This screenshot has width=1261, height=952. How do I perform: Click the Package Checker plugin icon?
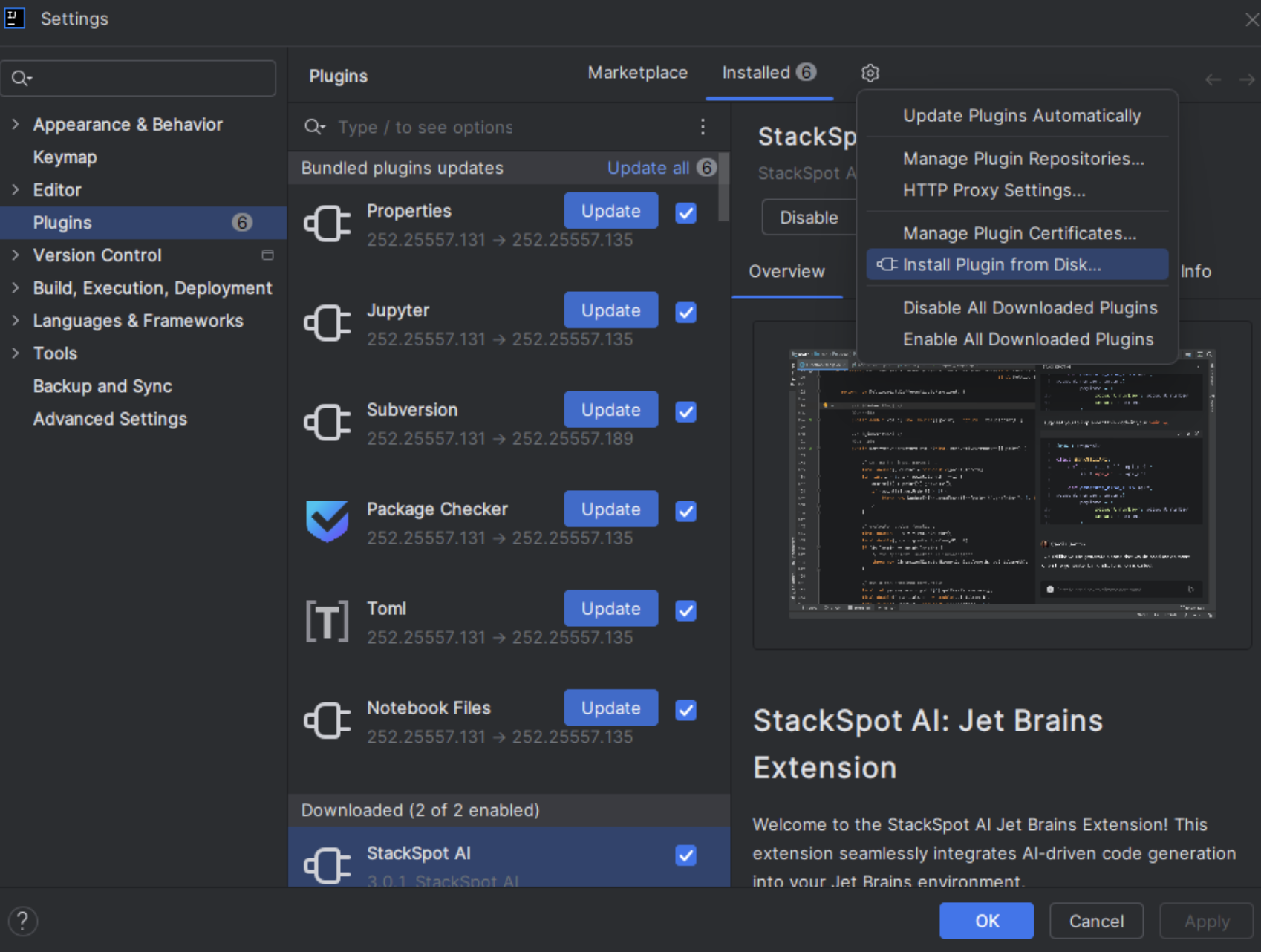pyautogui.click(x=327, y=521)
